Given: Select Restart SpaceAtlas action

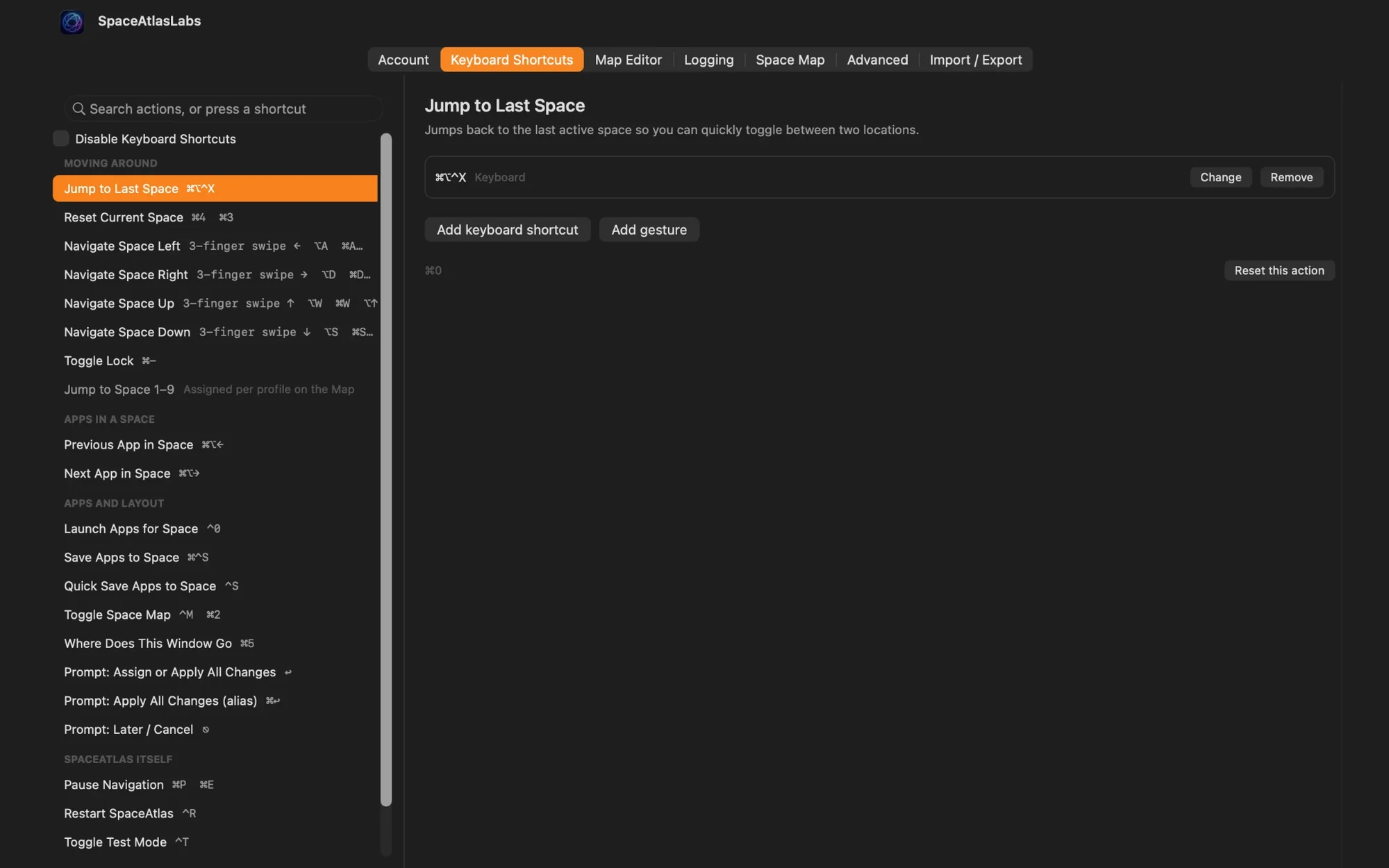Looking at the screenshot, I should tap(215, 813).
